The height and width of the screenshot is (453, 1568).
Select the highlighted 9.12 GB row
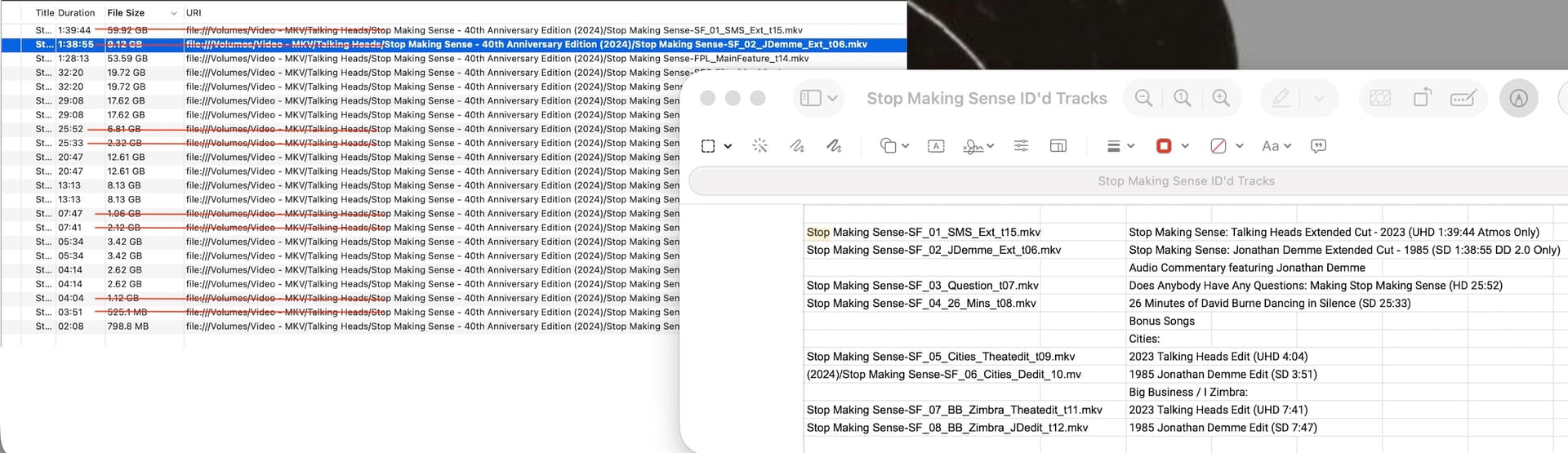[453, 45]
